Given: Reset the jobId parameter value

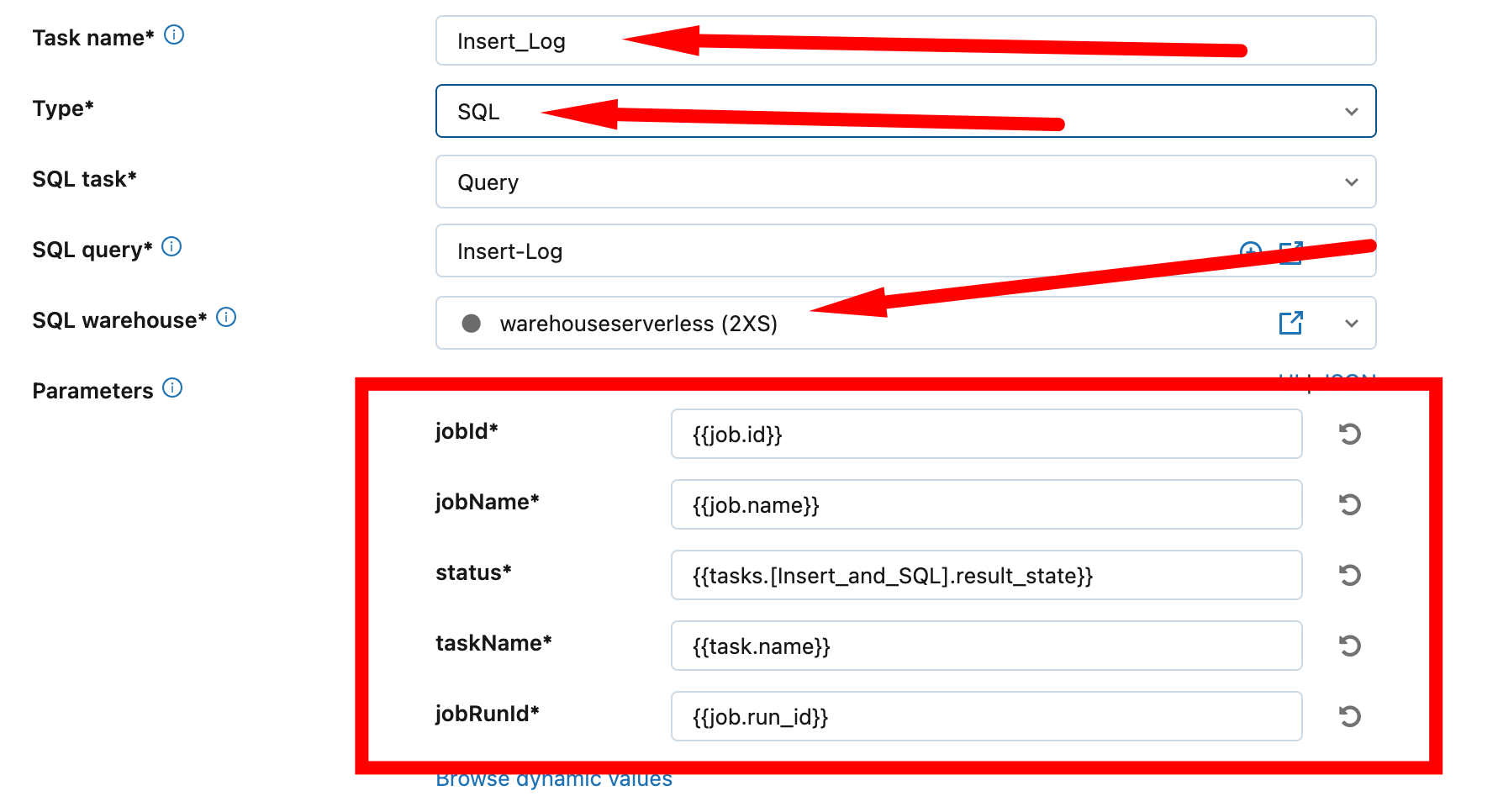Looking at the screenshot, I should tap(1349, 434).
